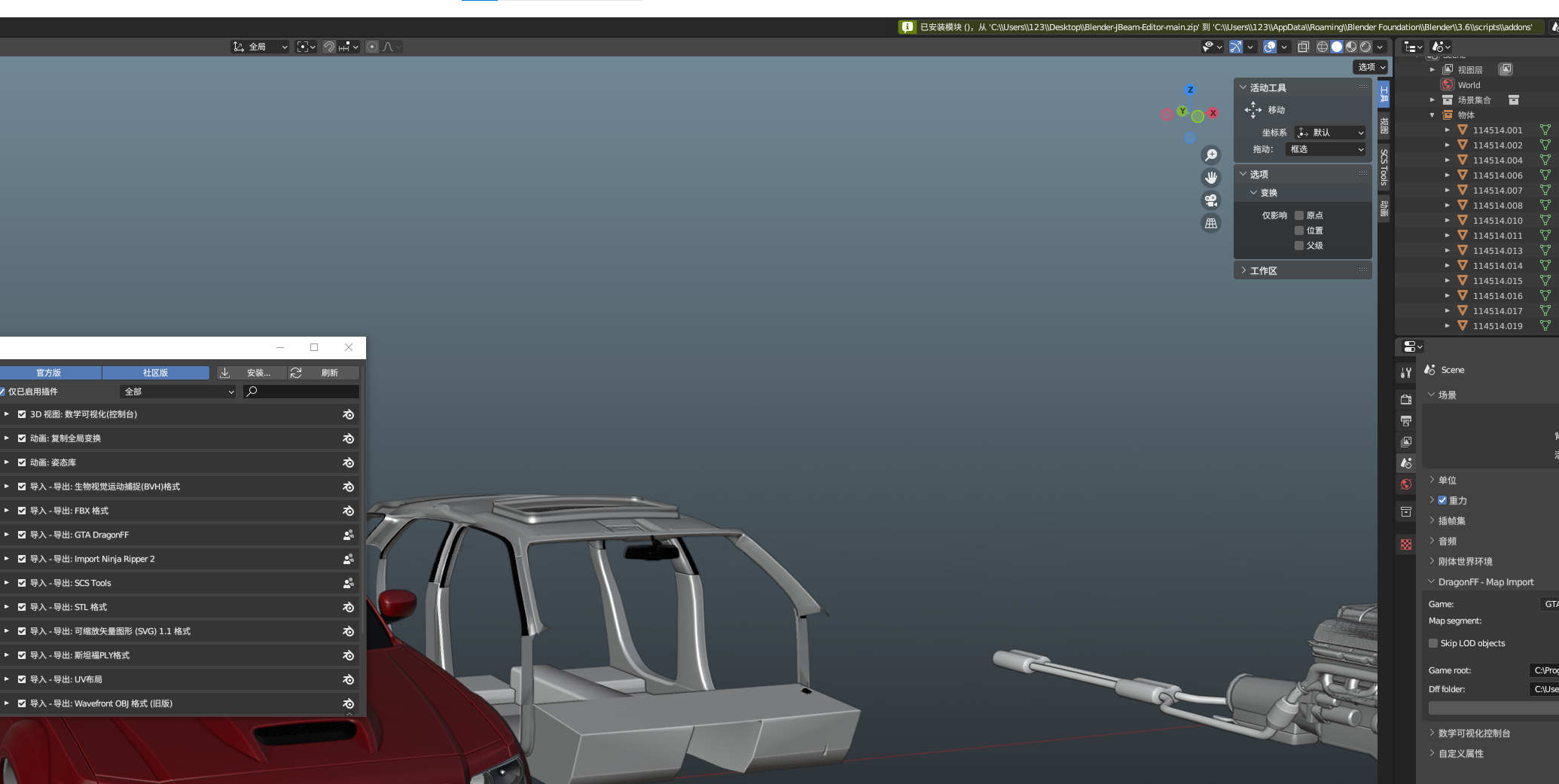Enable 原点 affect-only checkbox
Screen dimensions: 1559x784
(1299, 215)
